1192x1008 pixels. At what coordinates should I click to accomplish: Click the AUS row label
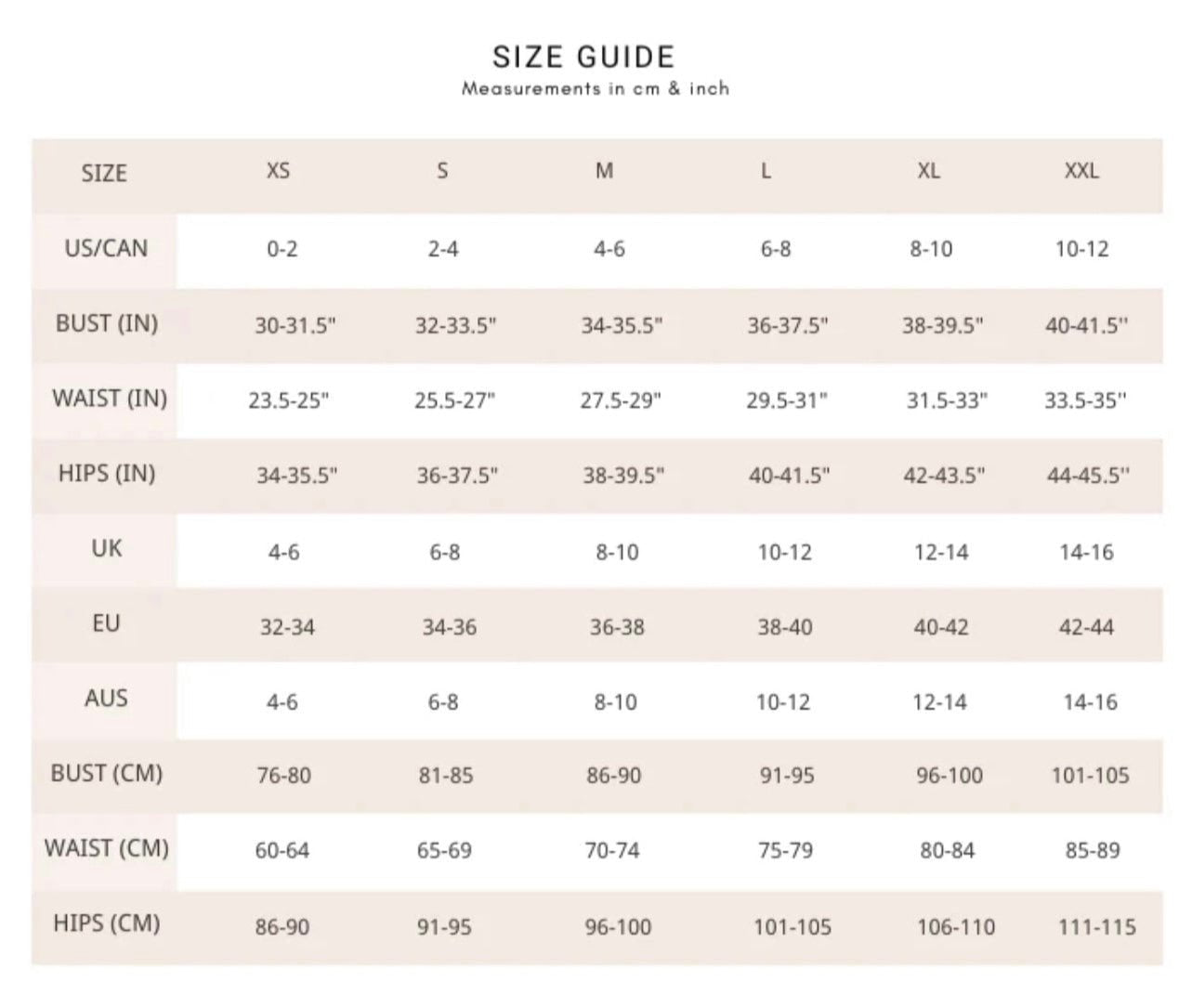coord(106,698)
